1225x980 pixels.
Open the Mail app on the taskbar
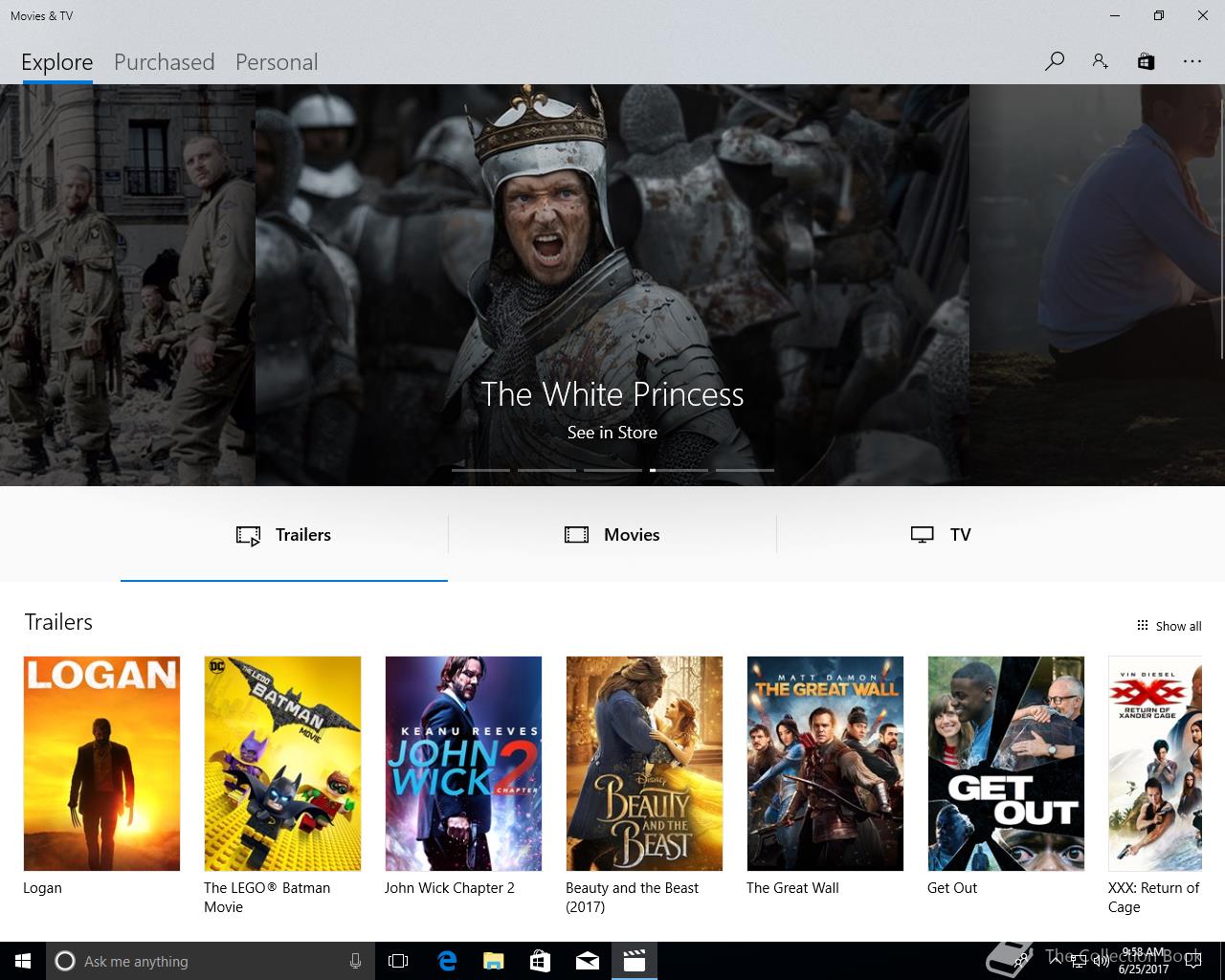coord(588,961)
